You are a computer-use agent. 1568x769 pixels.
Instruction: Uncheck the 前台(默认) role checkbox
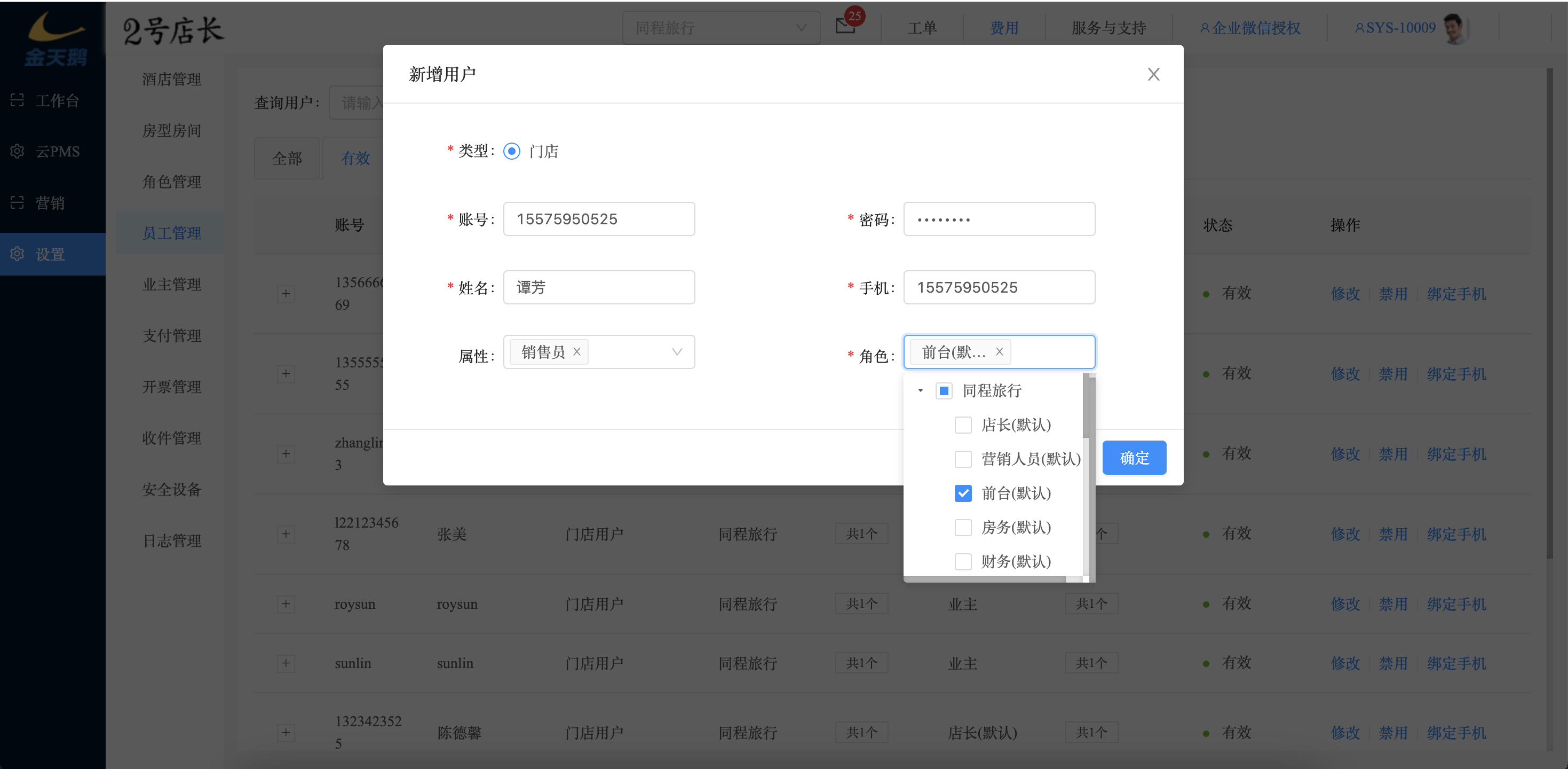[962, 492]
